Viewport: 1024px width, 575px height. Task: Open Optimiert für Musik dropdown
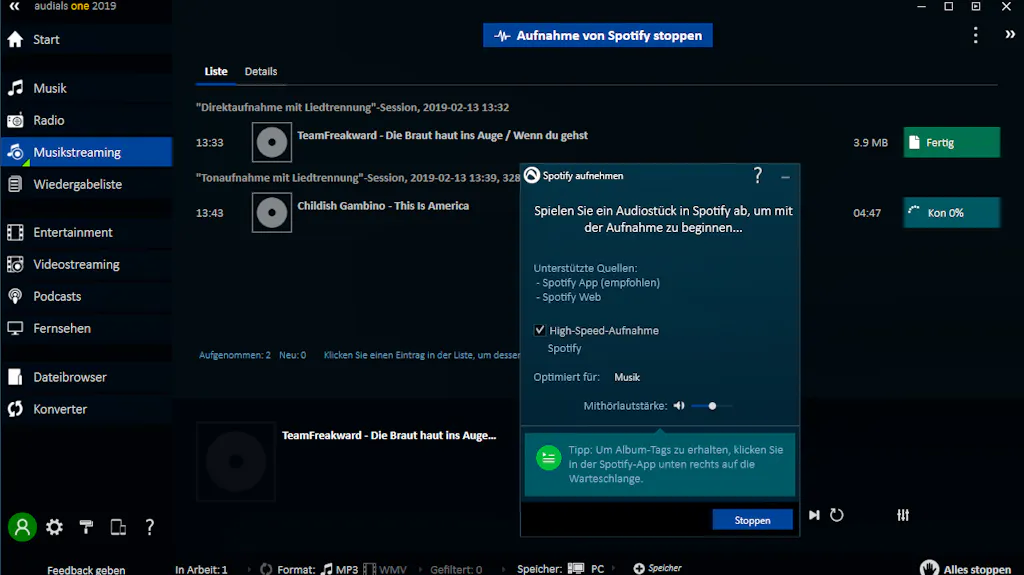(627, 377)
